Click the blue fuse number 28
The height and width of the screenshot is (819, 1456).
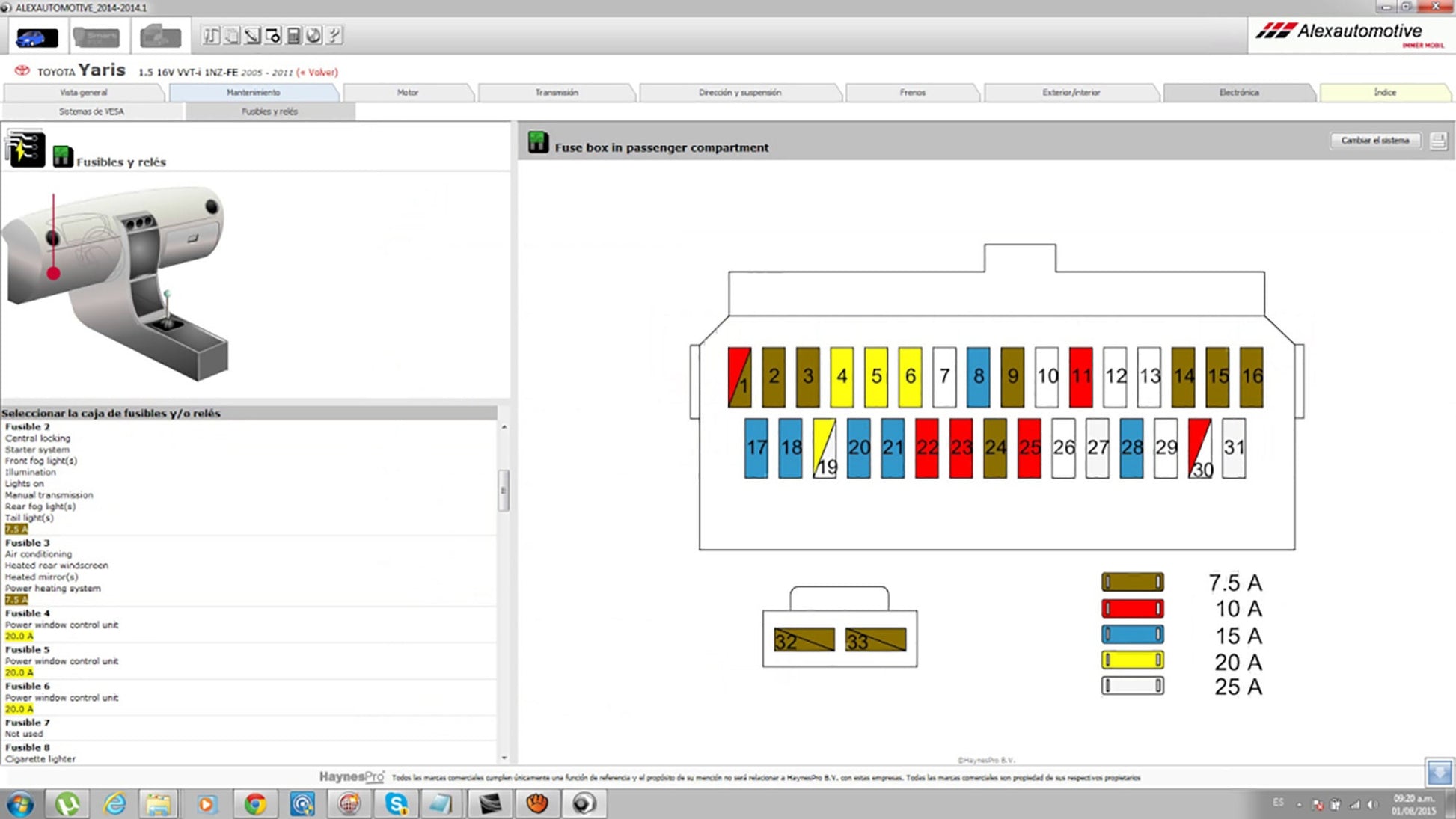pos(1131,447)
